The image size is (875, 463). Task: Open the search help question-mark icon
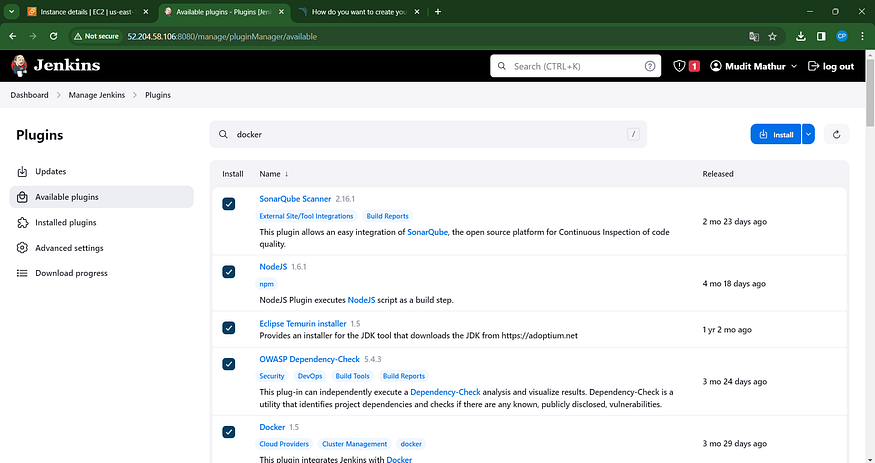(x=650, y=66)
